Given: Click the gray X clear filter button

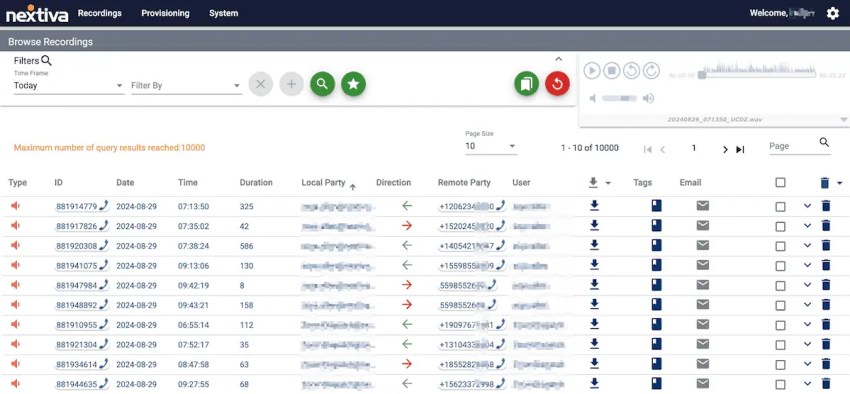Looking at the screenshot, I should coord(261,84).
